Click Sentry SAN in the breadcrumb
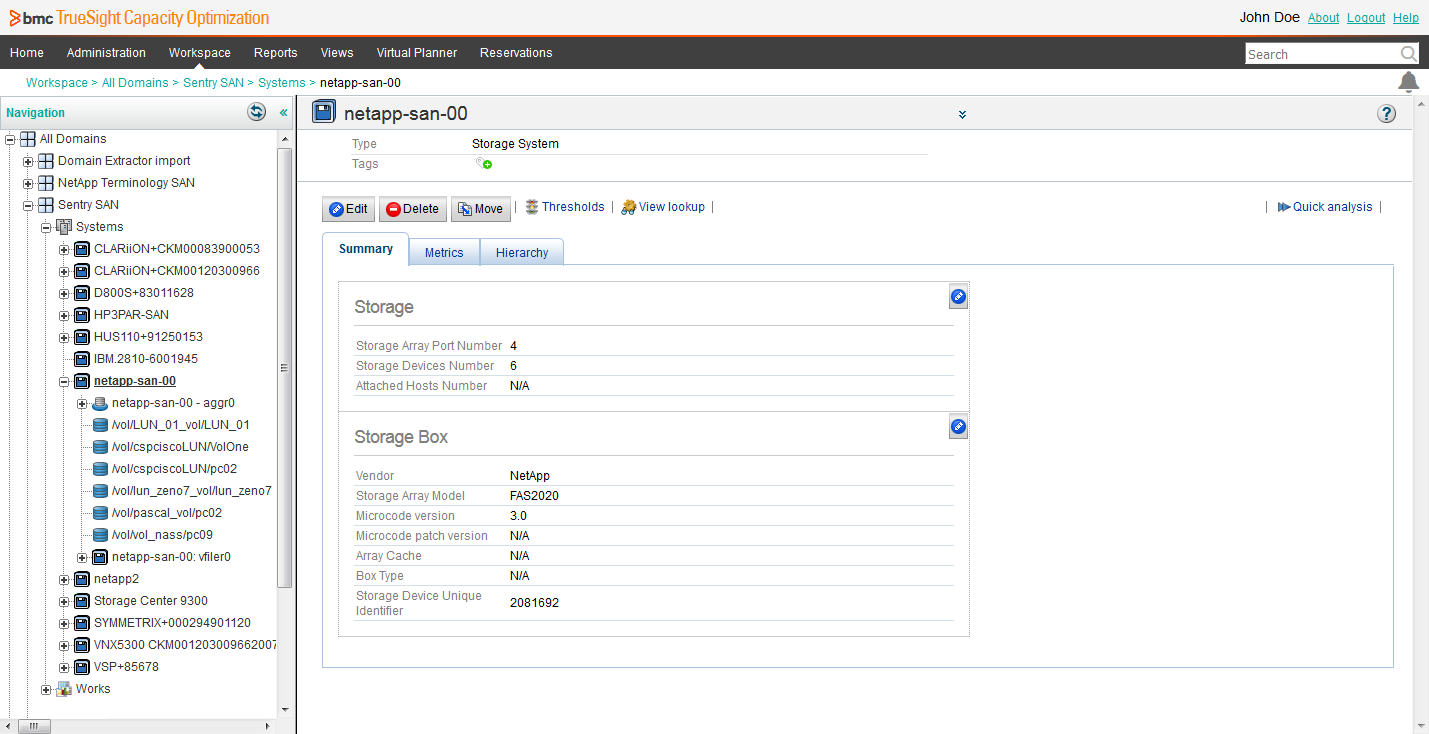 (213, 83)
